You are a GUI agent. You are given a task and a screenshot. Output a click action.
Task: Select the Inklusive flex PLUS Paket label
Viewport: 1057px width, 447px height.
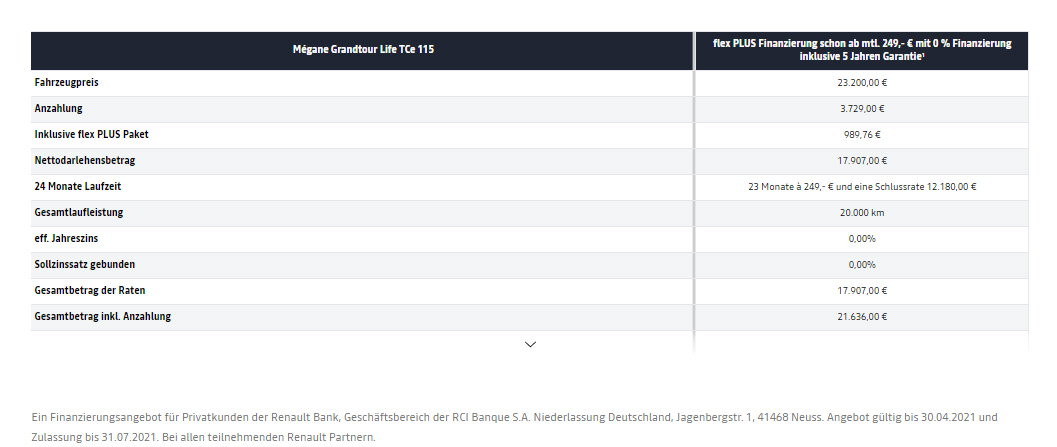[92, 134]
